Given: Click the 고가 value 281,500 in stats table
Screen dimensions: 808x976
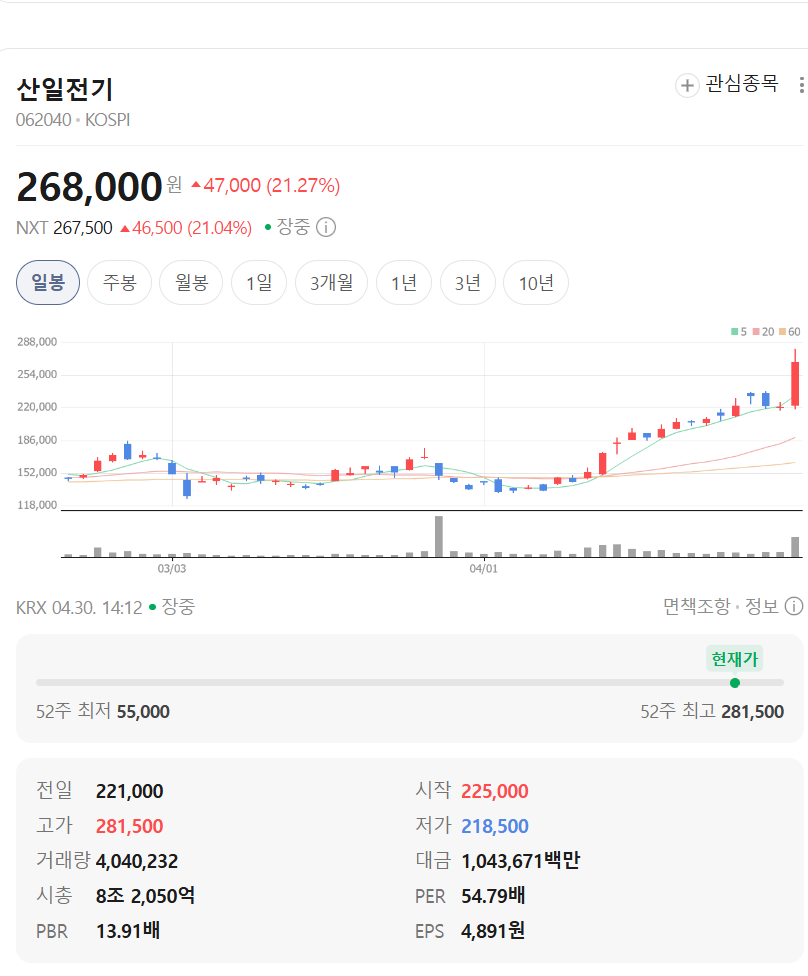Looking at the screenshot, I should coord(129,826).
